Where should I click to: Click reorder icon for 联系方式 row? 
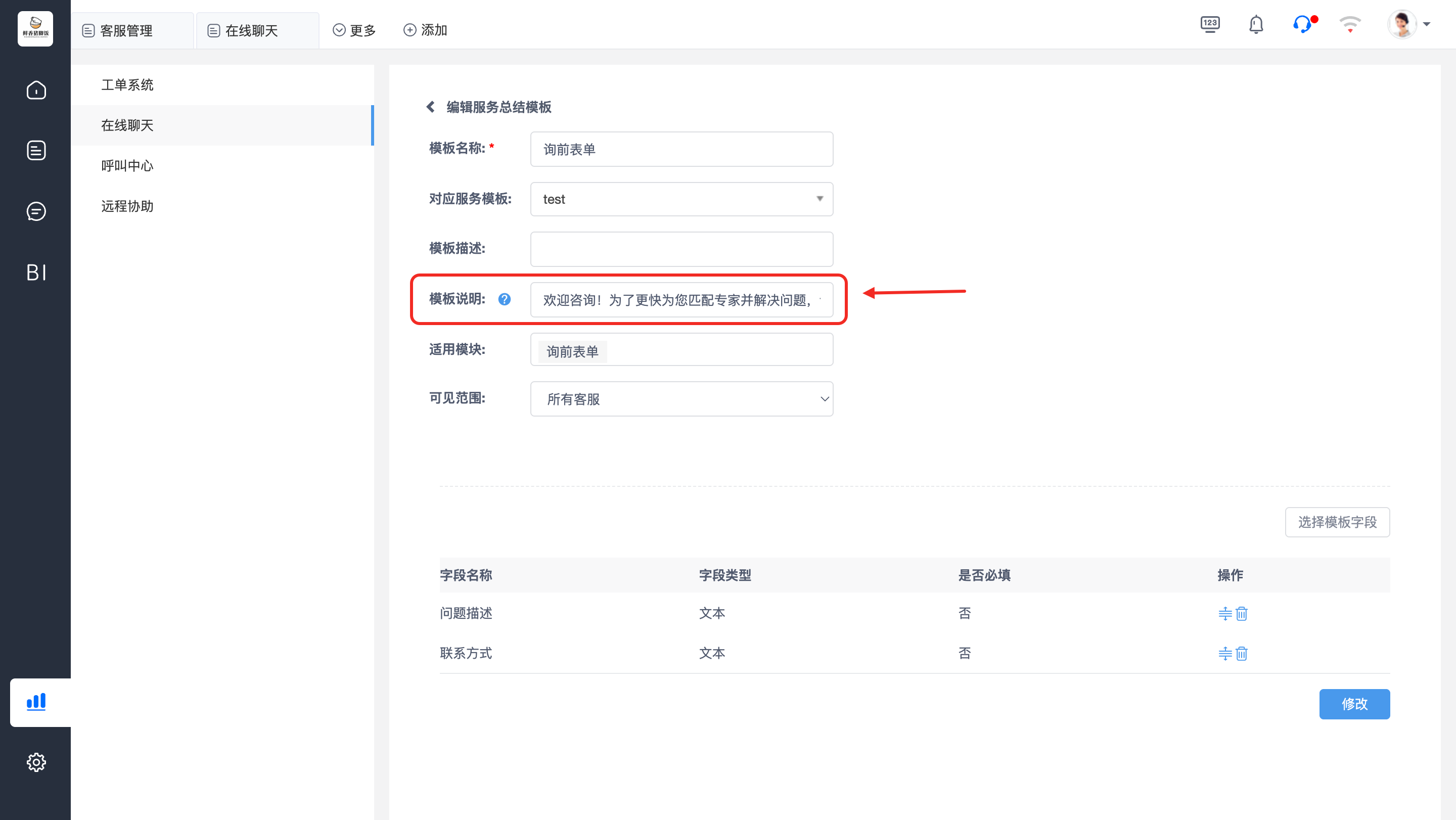pyautogui.click(x=1224, y=653)
